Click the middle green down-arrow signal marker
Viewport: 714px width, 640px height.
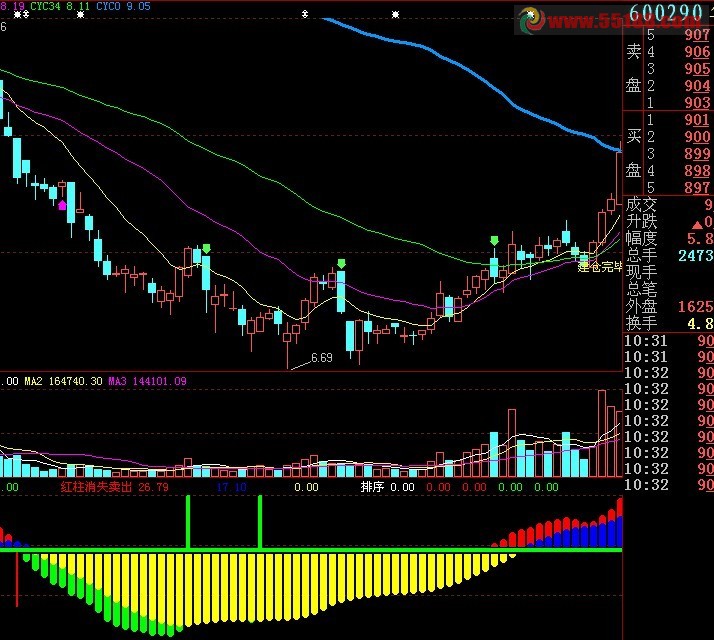pos(341,263)
